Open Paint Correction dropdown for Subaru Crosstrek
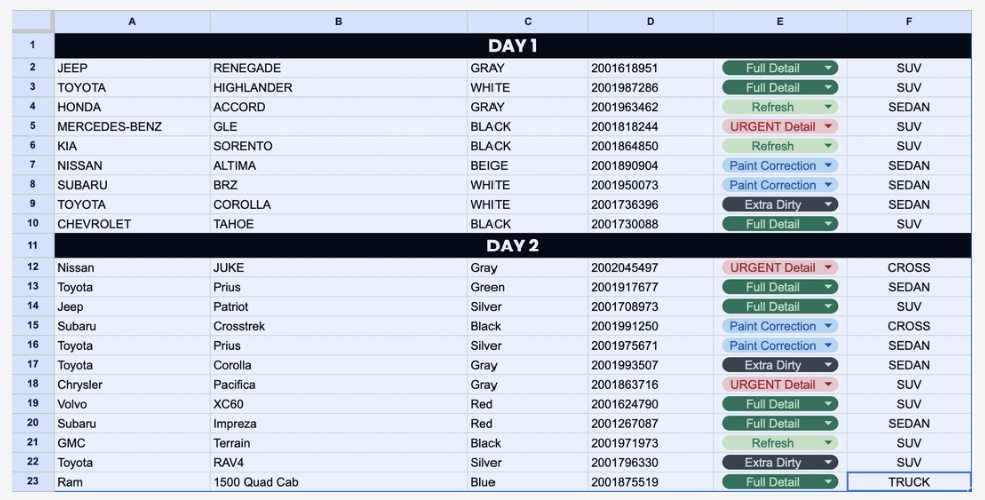The image size is (985, 500). tap(829, 326)
